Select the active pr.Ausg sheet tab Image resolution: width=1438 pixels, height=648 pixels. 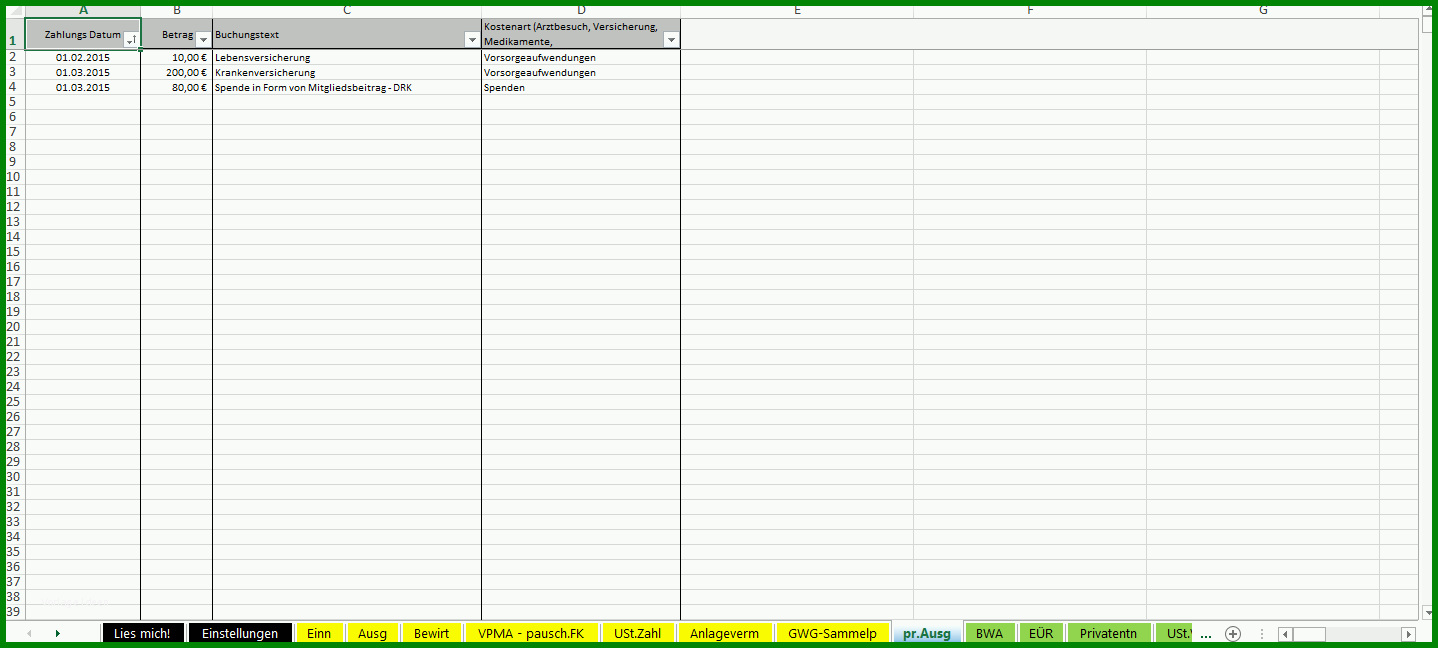pyautogui.click(x=927, y=633)
